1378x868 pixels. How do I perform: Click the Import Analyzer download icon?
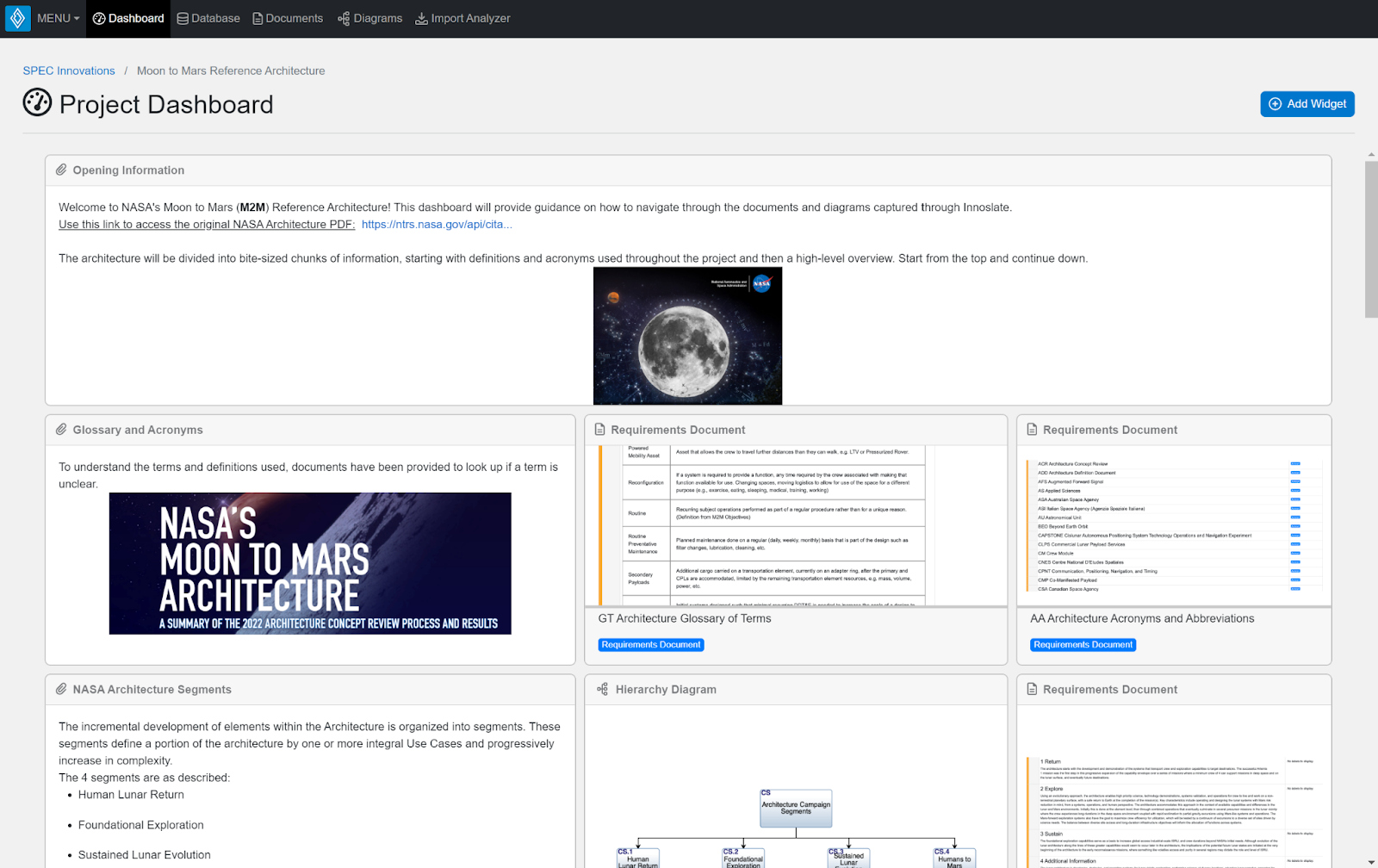[421, 18]
